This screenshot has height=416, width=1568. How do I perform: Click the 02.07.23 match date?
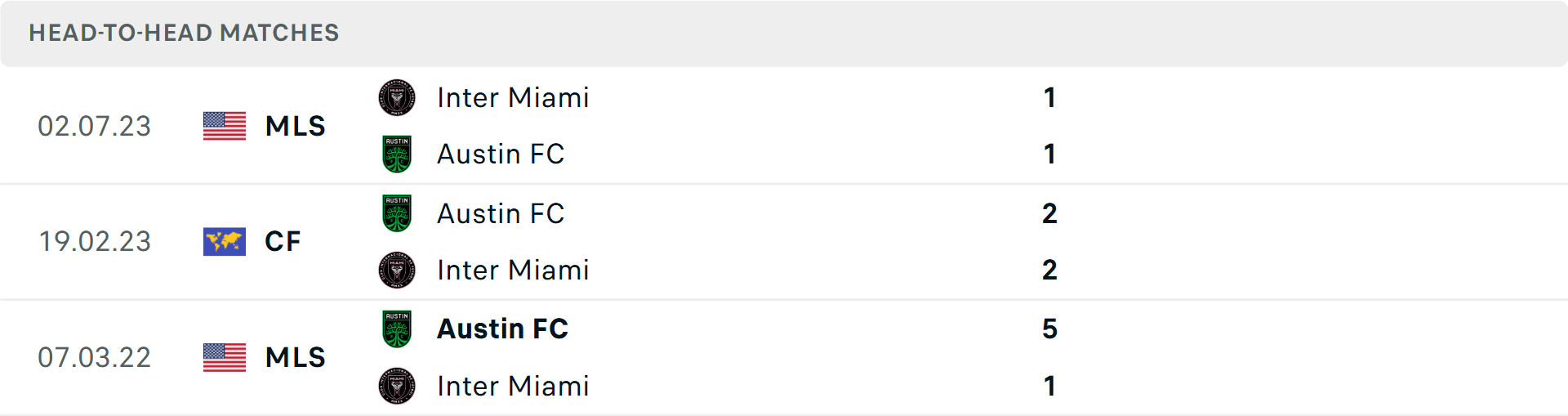(x=95, y=126)
